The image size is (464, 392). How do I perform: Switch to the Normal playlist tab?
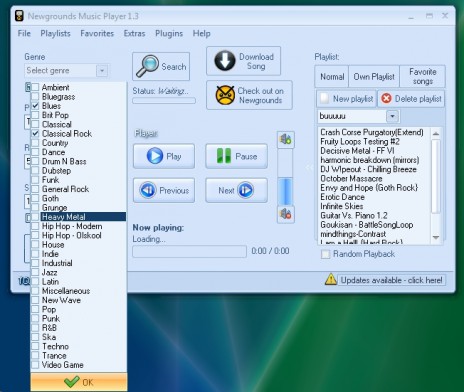click(332, 77)
